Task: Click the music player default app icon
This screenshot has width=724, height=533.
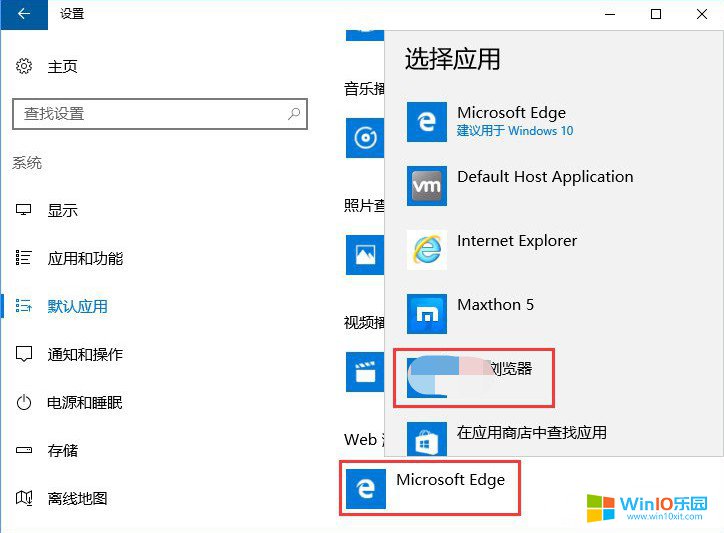Action: [x=365, y=138]
